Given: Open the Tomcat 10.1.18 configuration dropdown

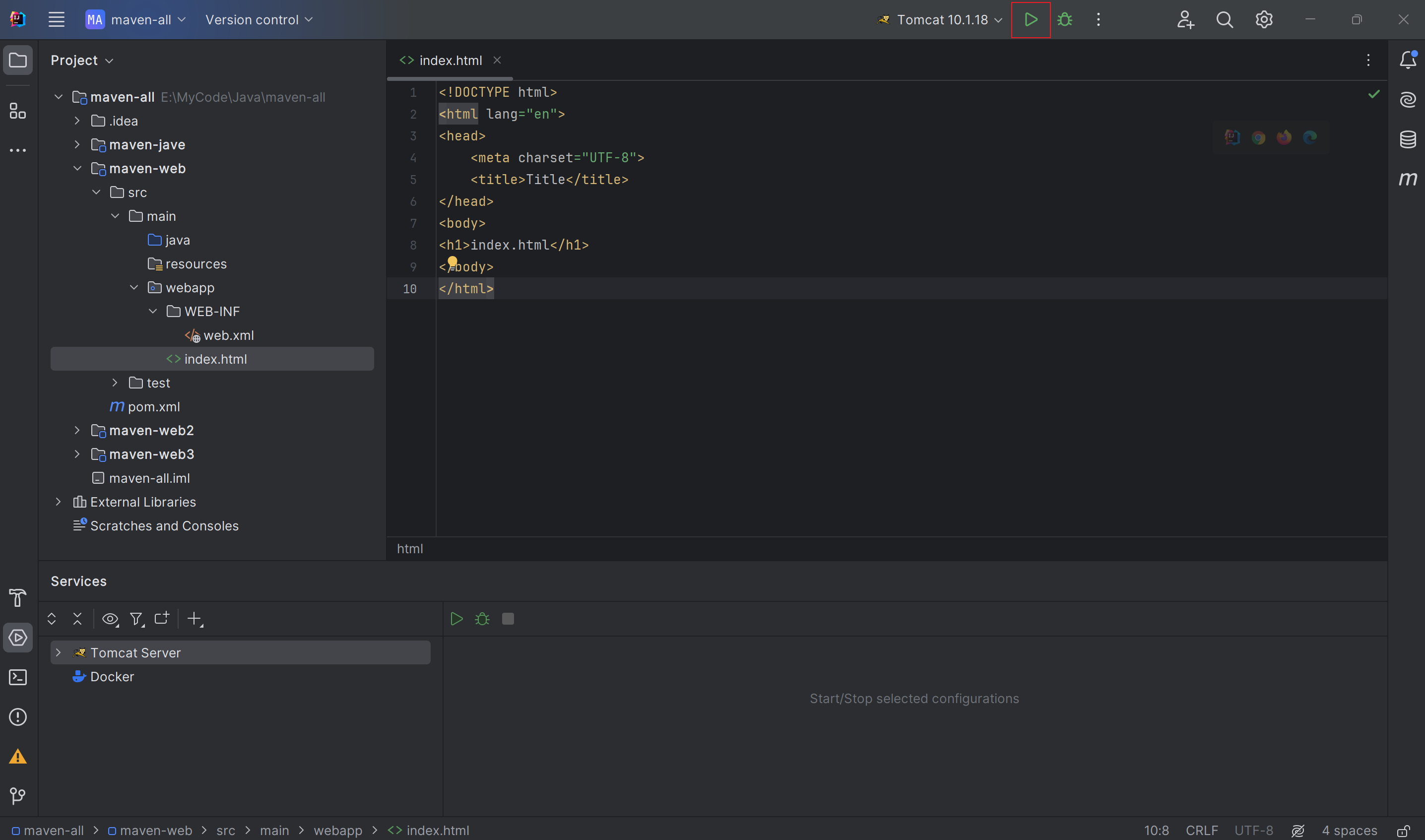Looking at the screenshot, I should pyautogui.click(x=939, y=19).
